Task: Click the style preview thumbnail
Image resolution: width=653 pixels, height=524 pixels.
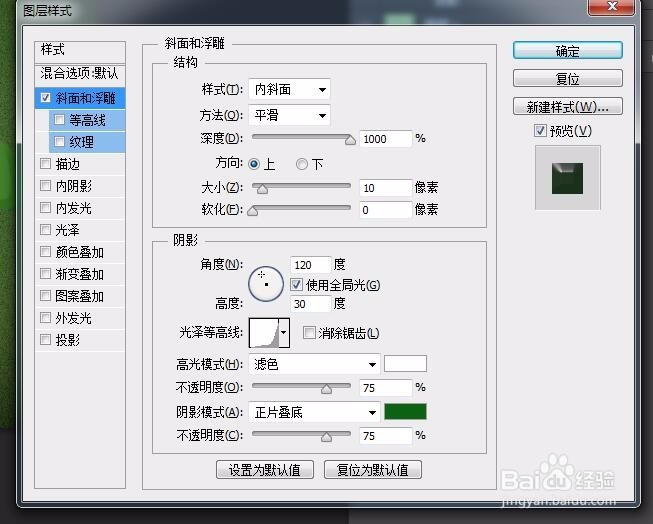Action: coord(568,178)
